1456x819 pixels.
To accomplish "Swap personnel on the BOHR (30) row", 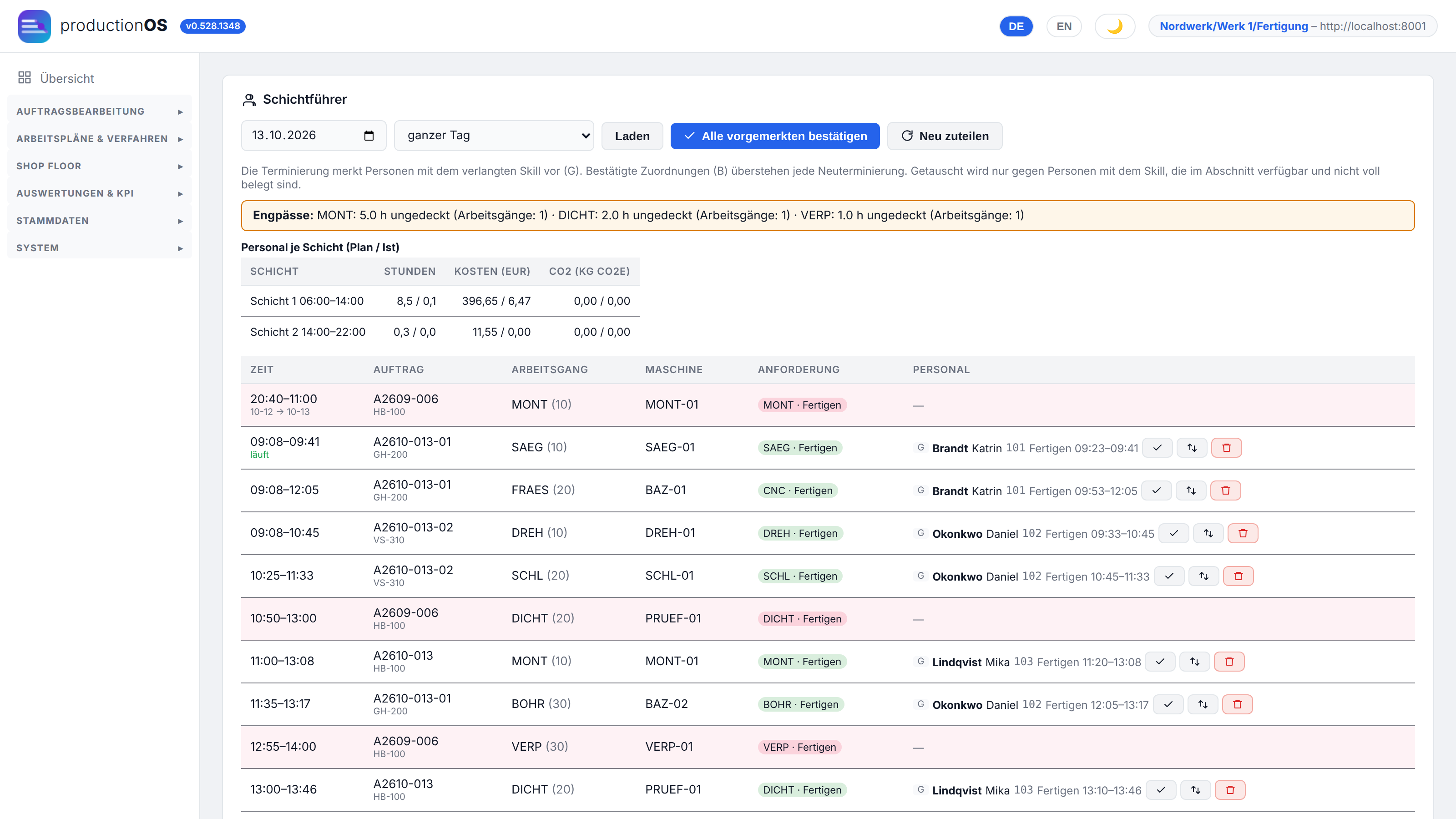I will pos(1202,704).
